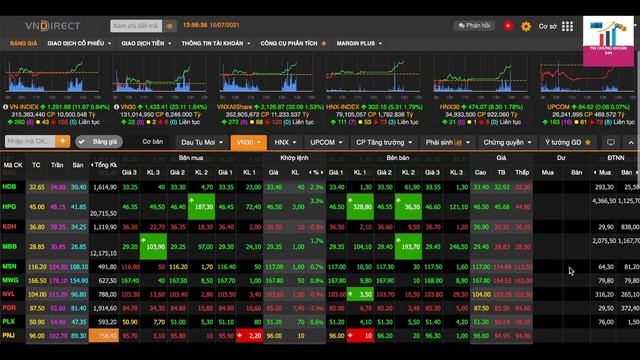Viewport: 640px width, 360px height.
Task: Select the PNJ stock code
Action: click(9, 336)
